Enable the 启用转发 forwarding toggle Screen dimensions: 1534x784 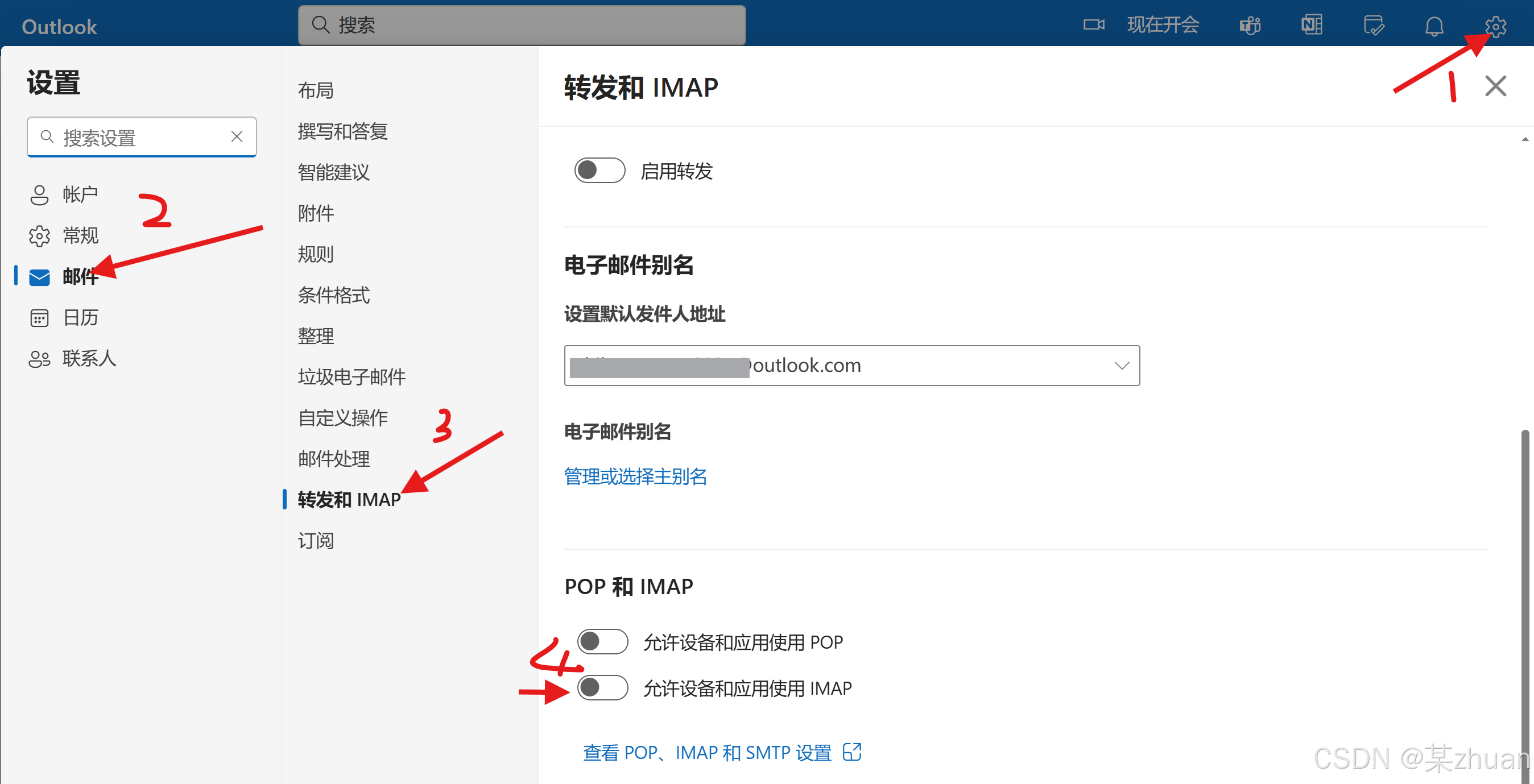pos(599,171)
